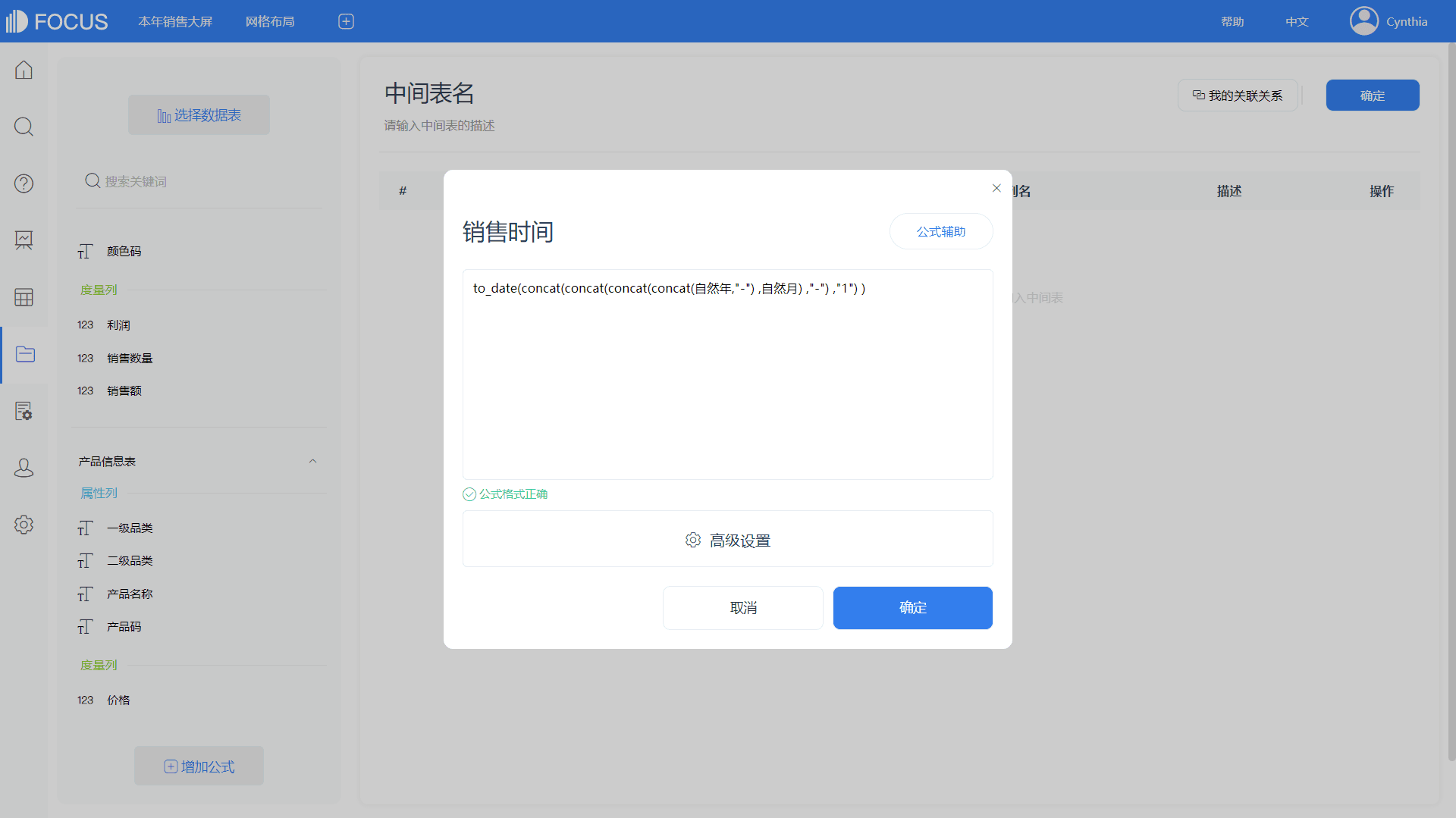
Task: Click the # table header
Action: (x=403, y=191)
